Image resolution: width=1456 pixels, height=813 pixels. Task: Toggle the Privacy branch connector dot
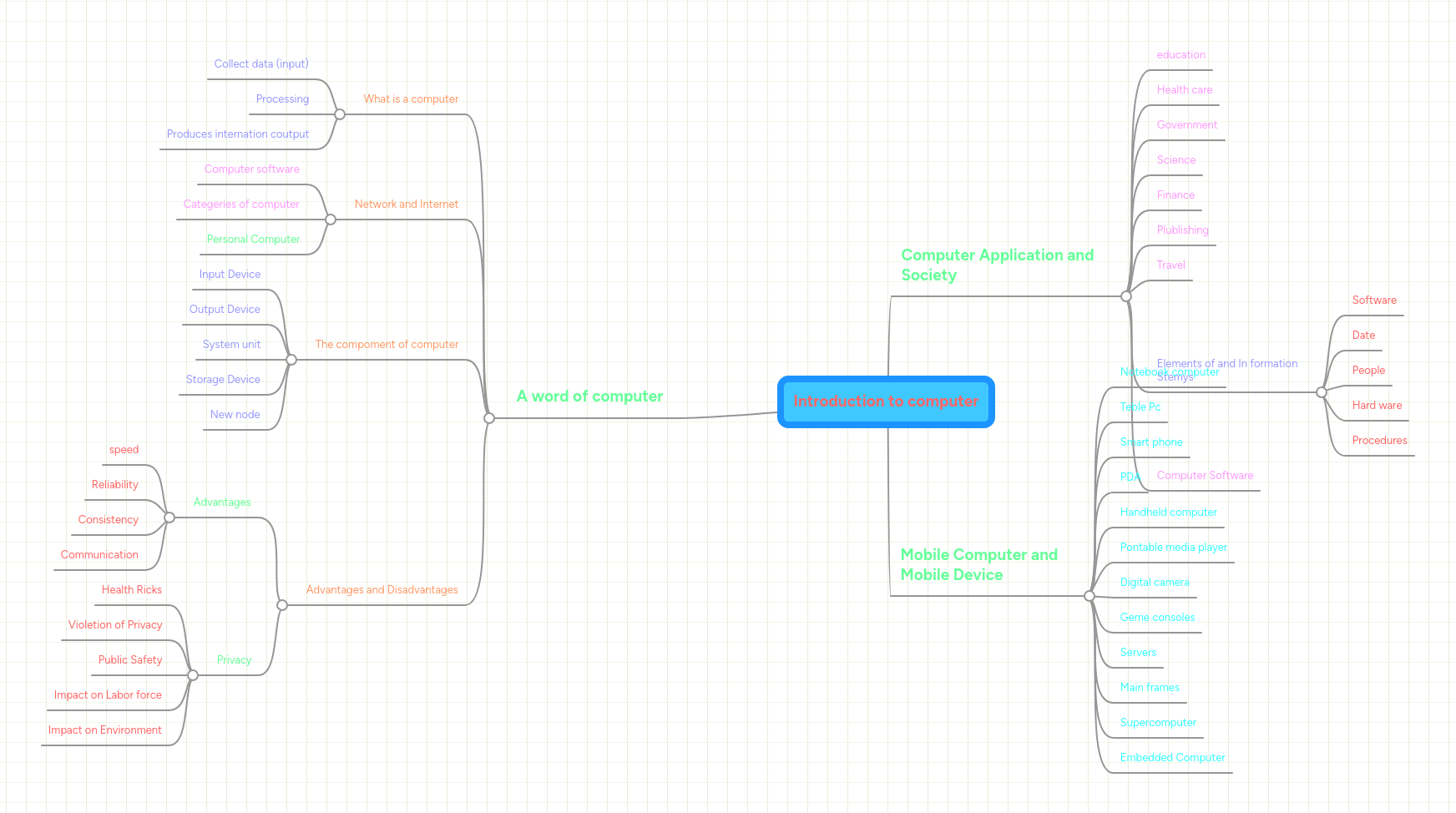(194, 675)
